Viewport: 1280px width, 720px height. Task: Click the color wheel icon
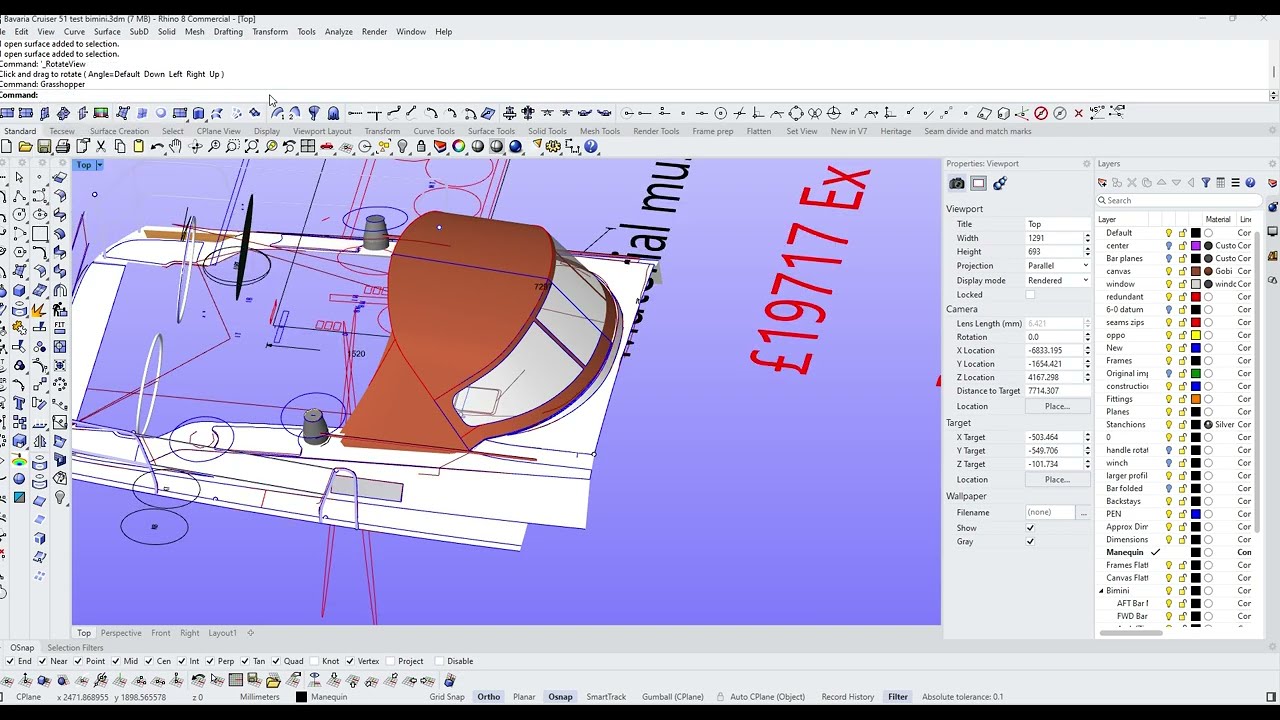pyautogui.click(x=459, y=147)
